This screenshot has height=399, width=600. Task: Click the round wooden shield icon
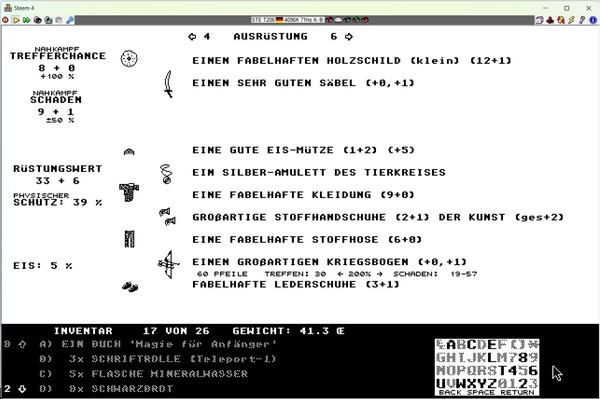click(129, 59)
